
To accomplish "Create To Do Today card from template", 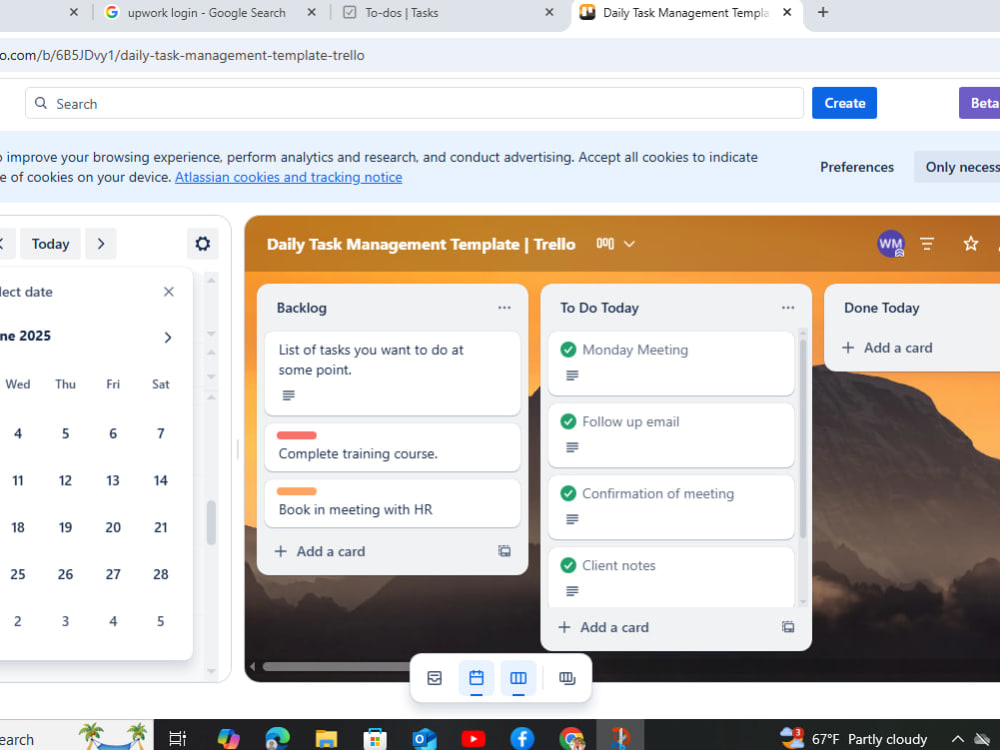I will [x=788, y=628].
